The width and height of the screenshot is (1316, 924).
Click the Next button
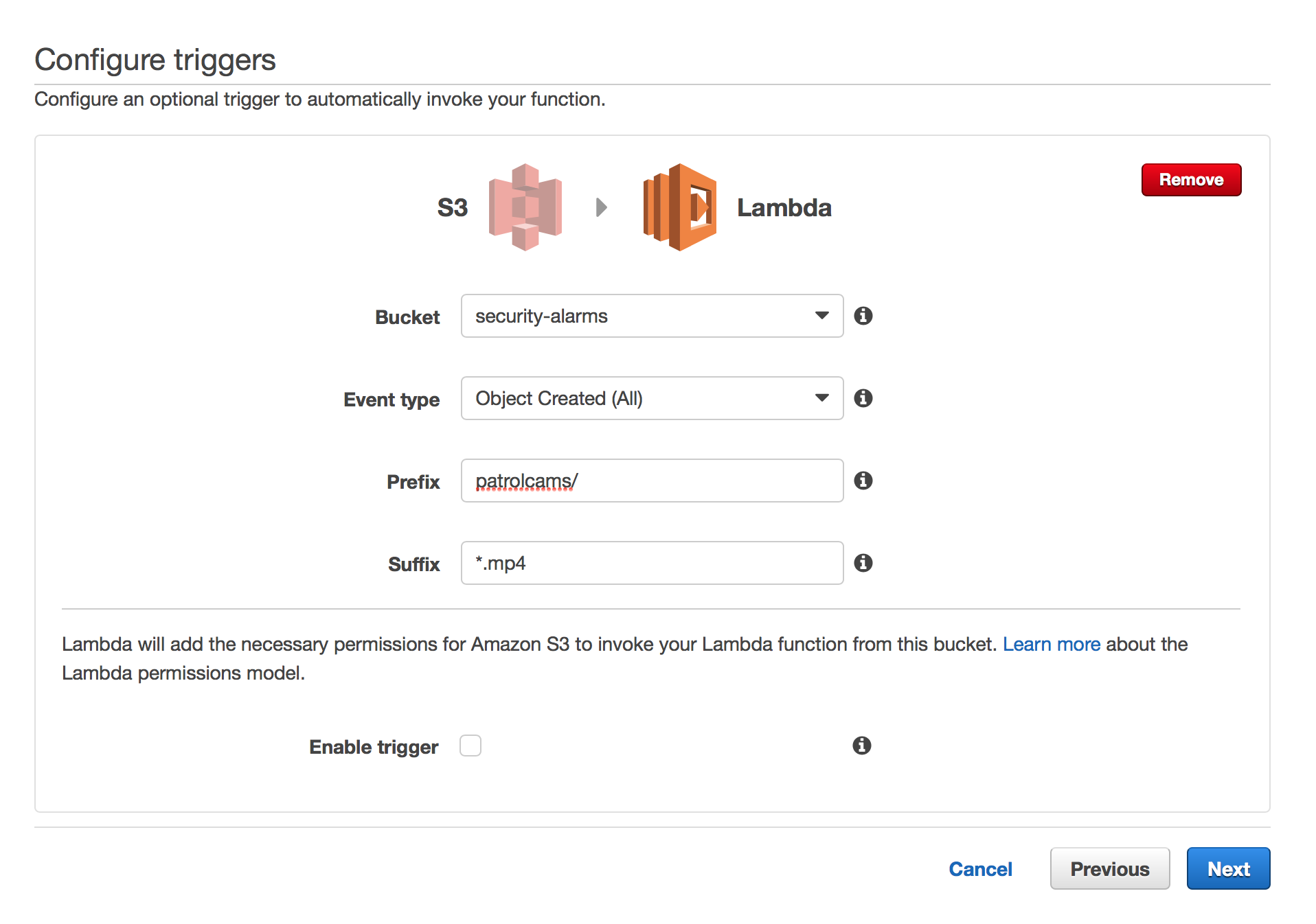[x=1228, y=869]
